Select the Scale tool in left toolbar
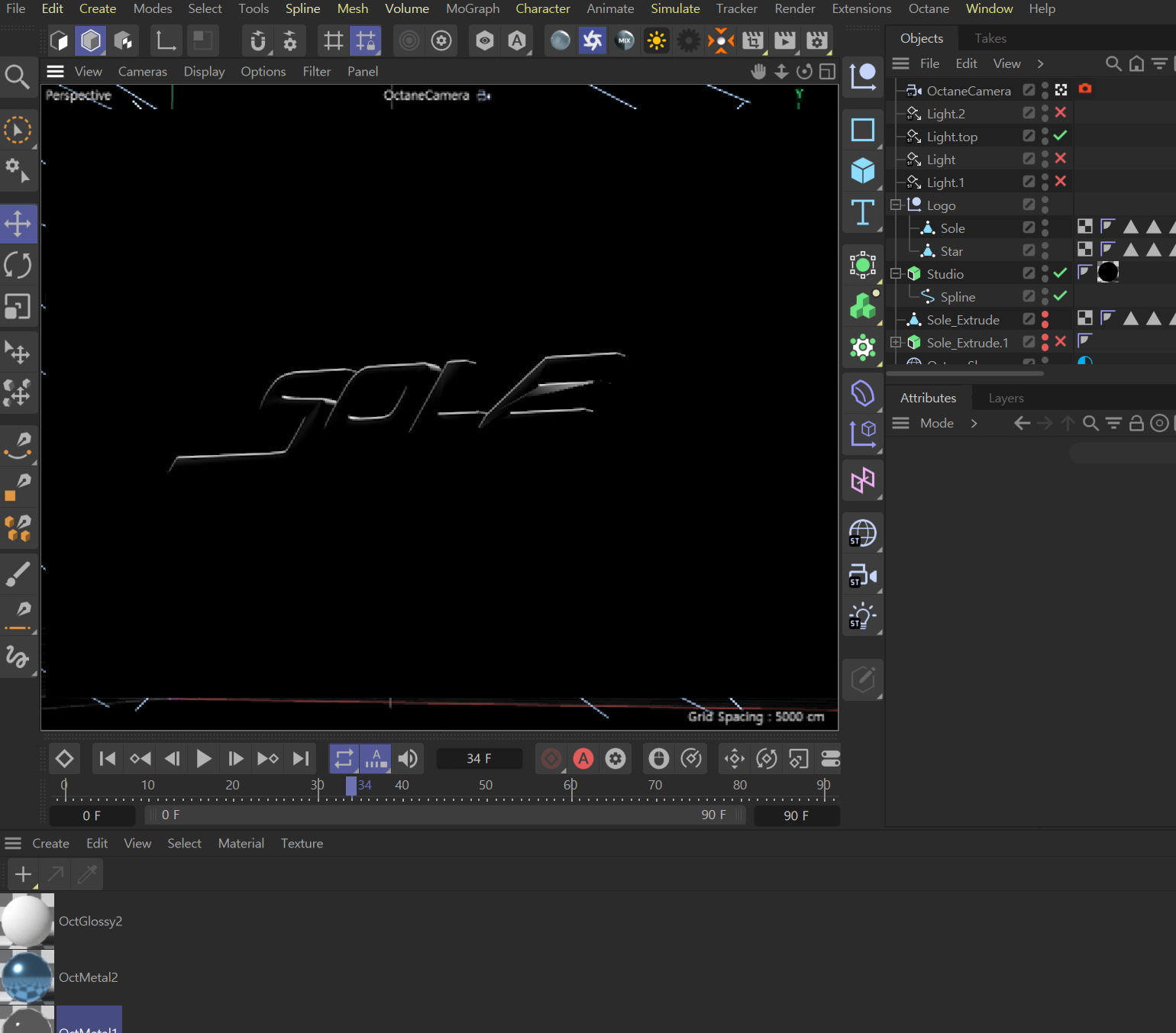Viewport: 1176px width, 1033px height. (18, 307)
